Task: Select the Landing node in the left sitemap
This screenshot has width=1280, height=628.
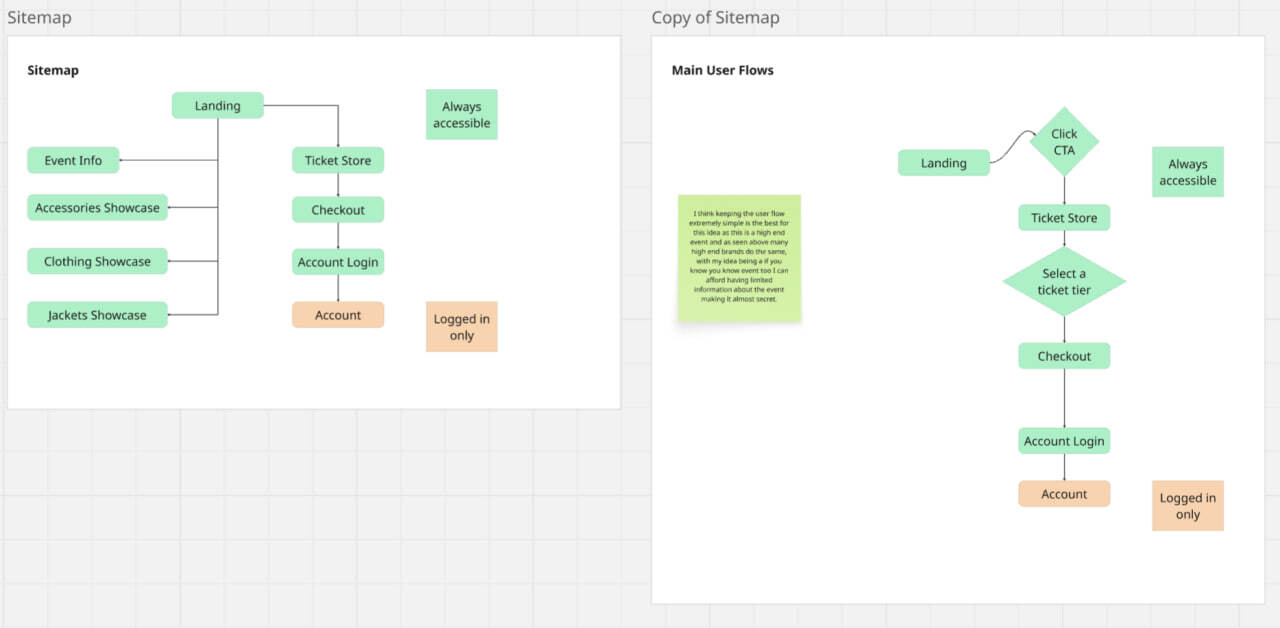Action: click(217, 105)
